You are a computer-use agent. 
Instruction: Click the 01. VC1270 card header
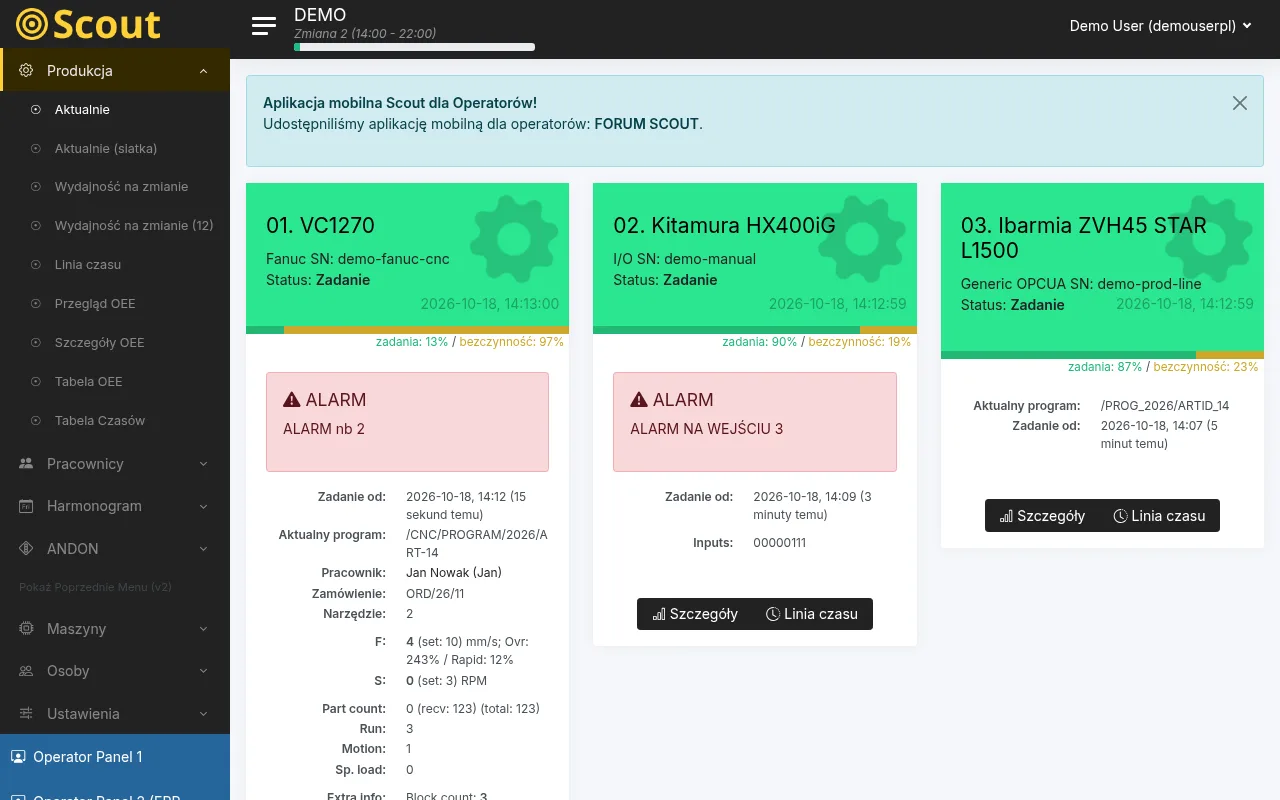click(407, 255)
